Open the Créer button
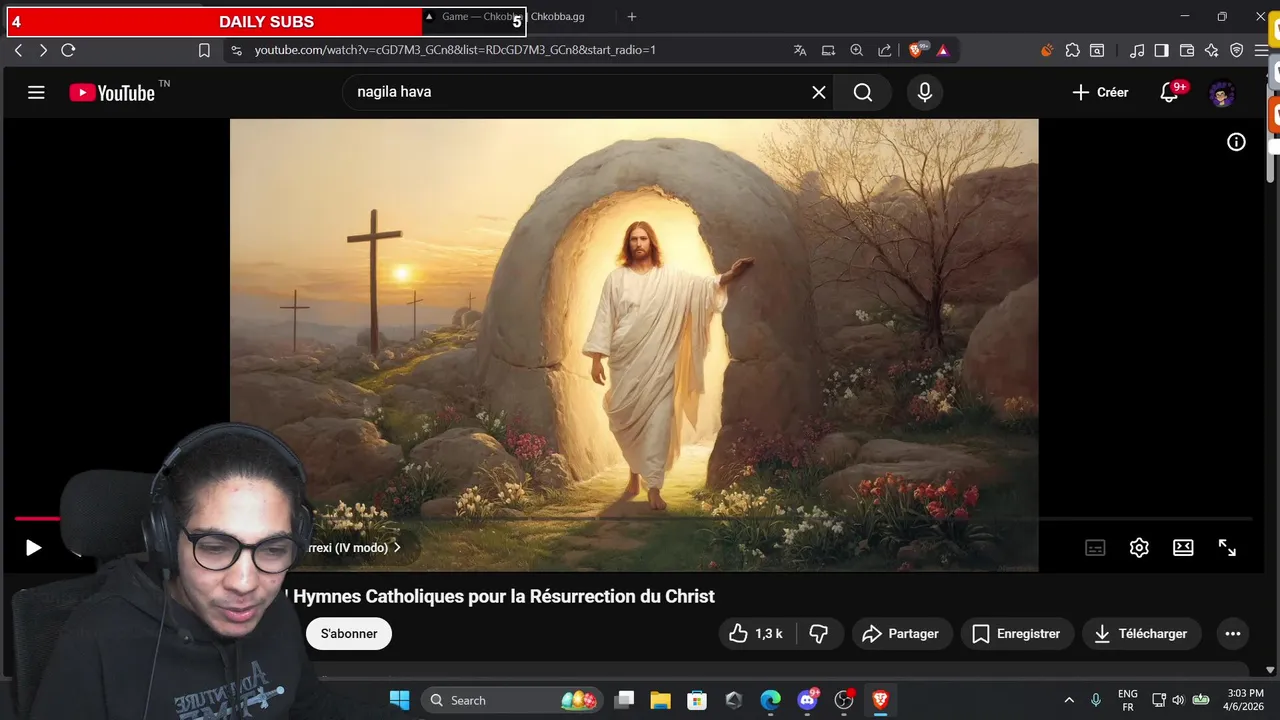 point(1100,92)
